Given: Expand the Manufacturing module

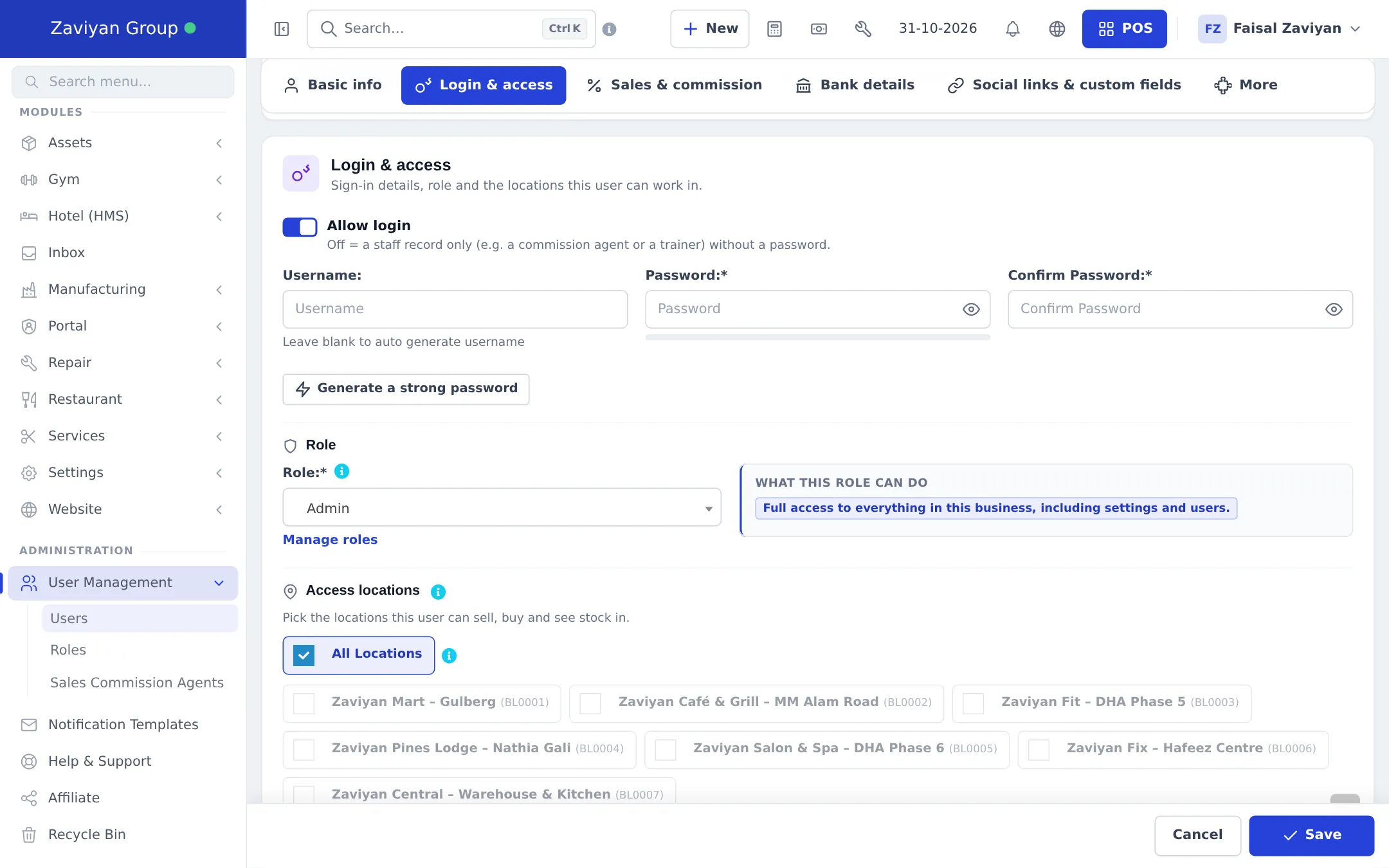Looking at the screenshot, I should click(x=122, y=289).
